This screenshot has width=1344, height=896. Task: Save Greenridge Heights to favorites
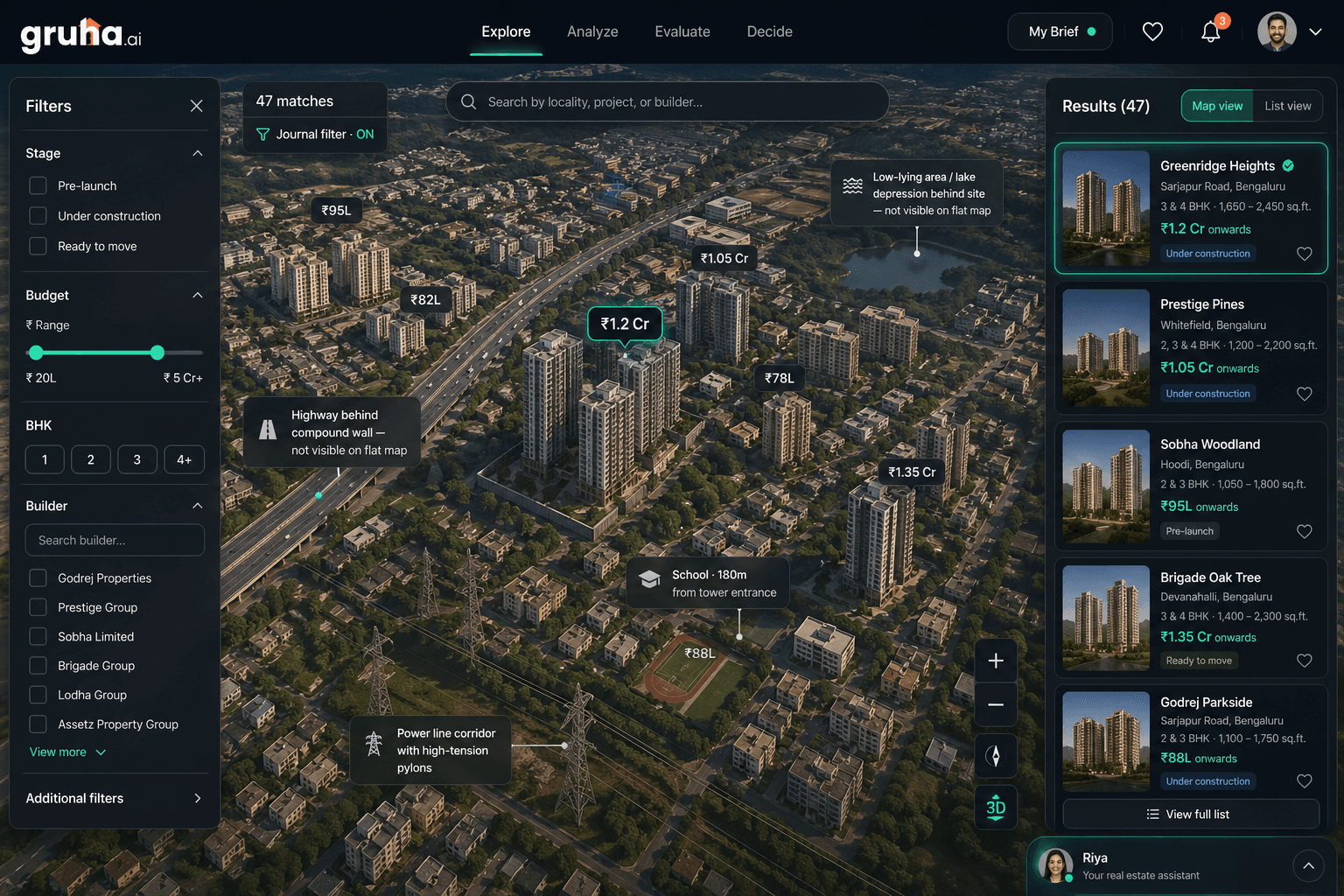[1304, 254]
